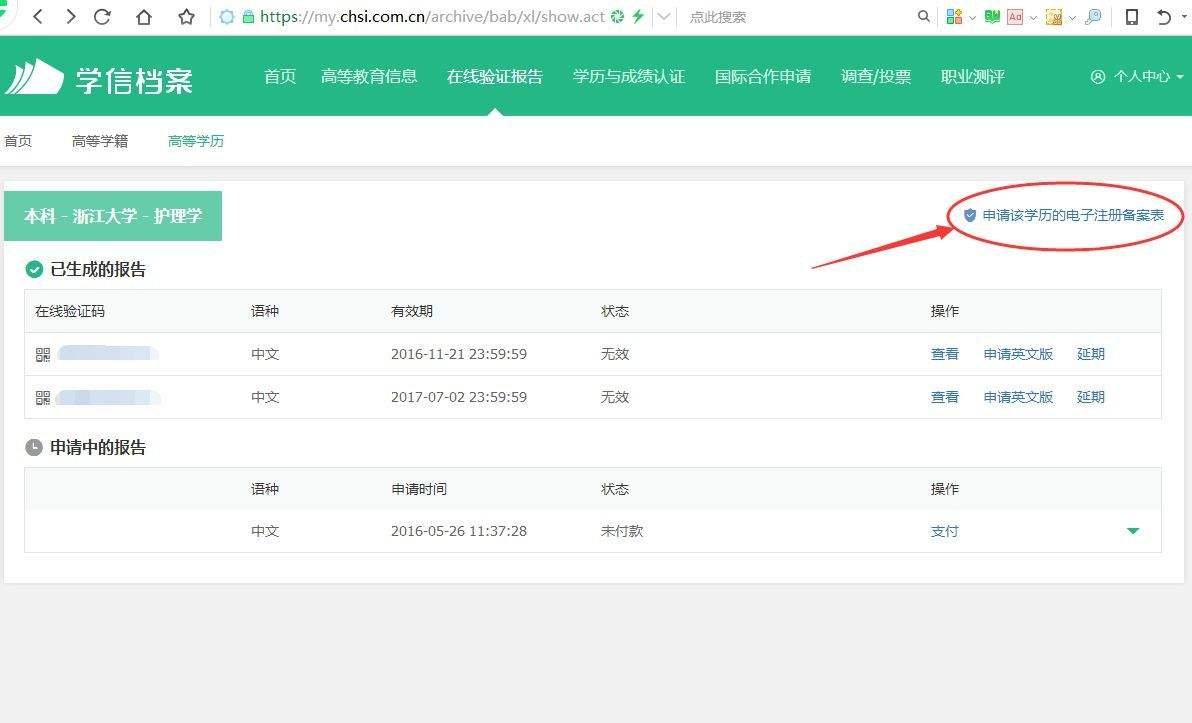
Task: Click the green checkmark icon next to 已生成的报告
Action: point(33,269)
